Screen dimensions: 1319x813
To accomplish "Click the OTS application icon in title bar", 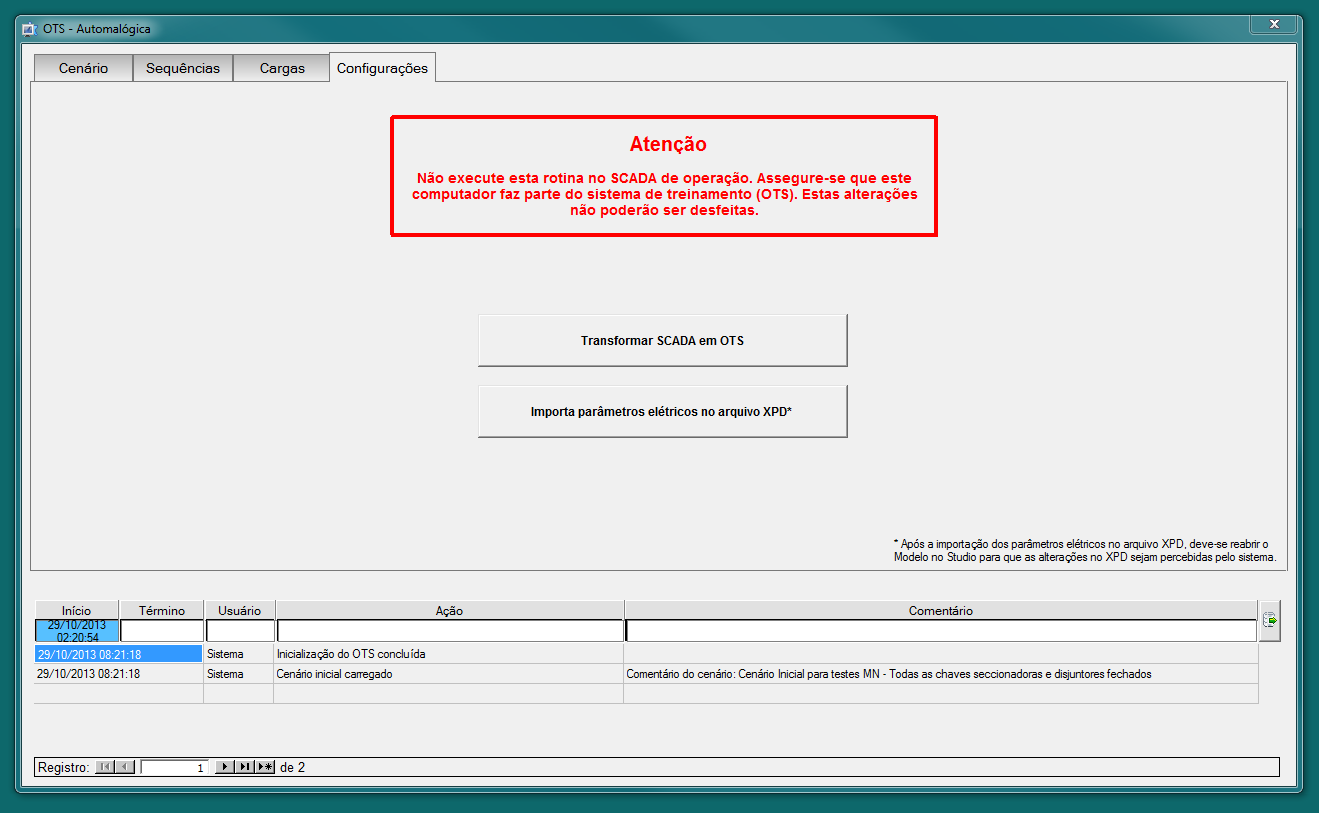I will [x=29, y=29].
